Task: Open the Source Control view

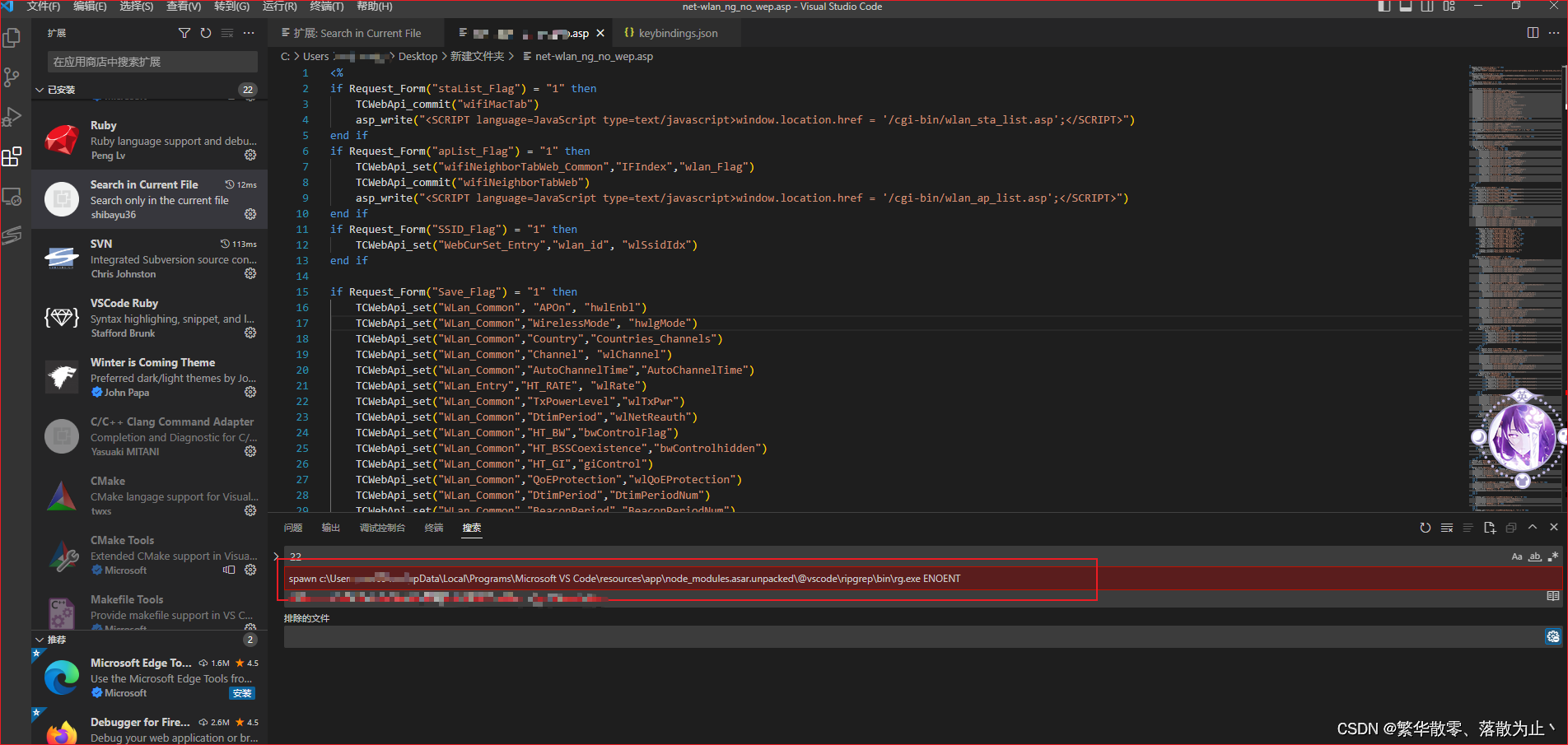Action: [x=12, y=77]
